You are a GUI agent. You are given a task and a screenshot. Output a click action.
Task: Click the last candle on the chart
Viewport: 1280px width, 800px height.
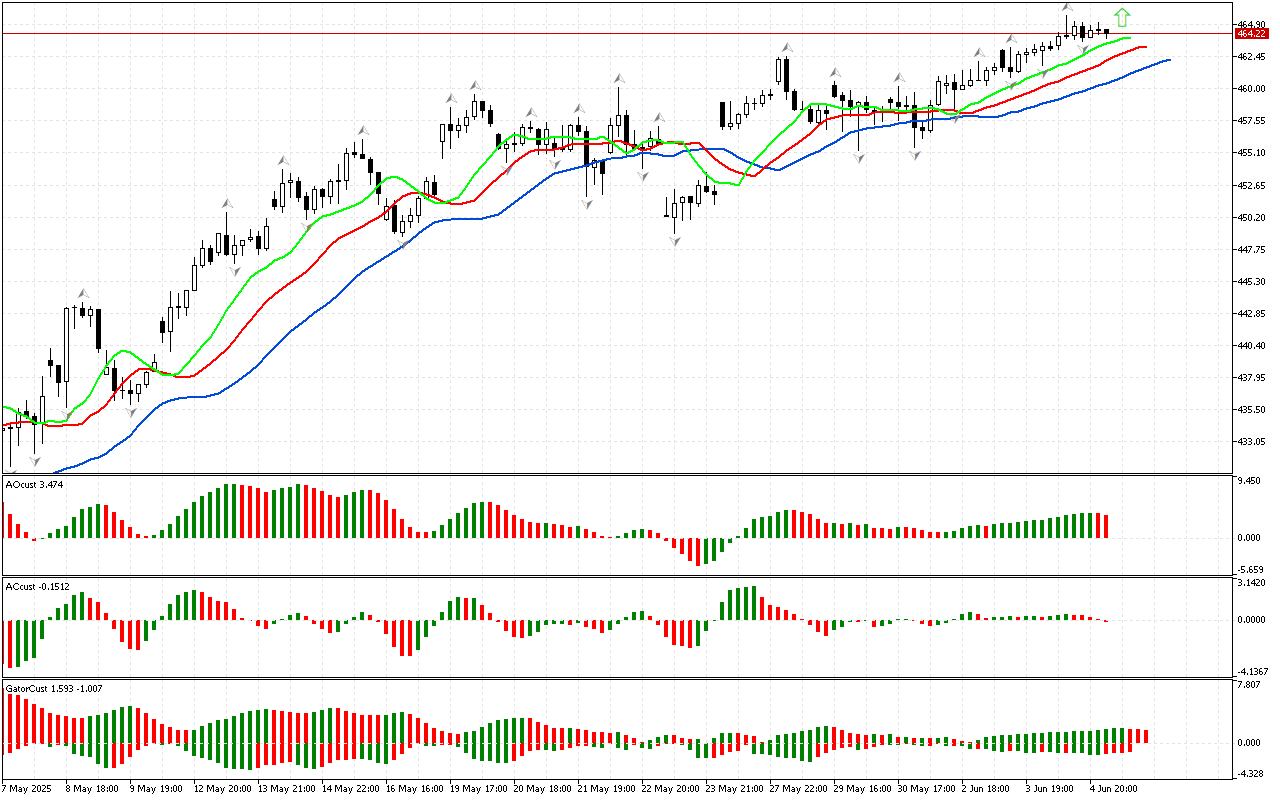[1106, 31]
